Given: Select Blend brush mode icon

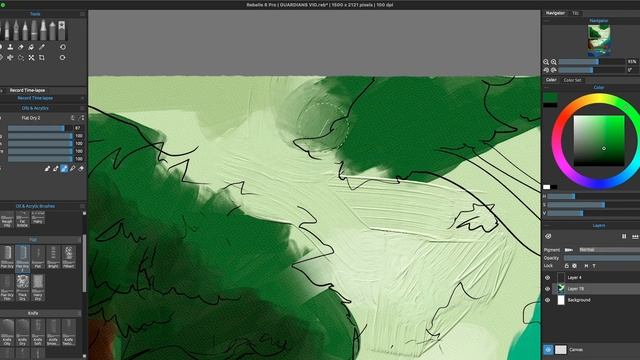Looking at the screenshot, I should (73, 168).
